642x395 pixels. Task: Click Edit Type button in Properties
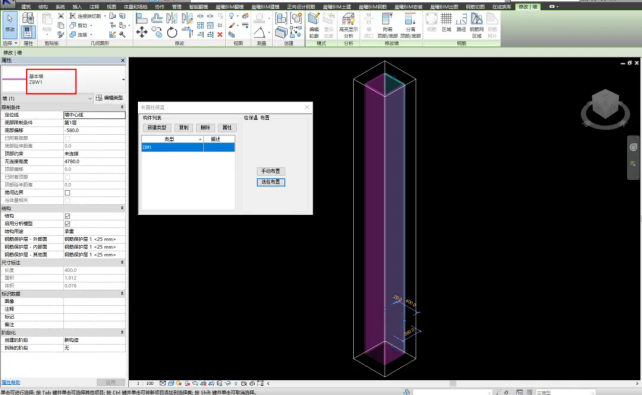point(109,98)
